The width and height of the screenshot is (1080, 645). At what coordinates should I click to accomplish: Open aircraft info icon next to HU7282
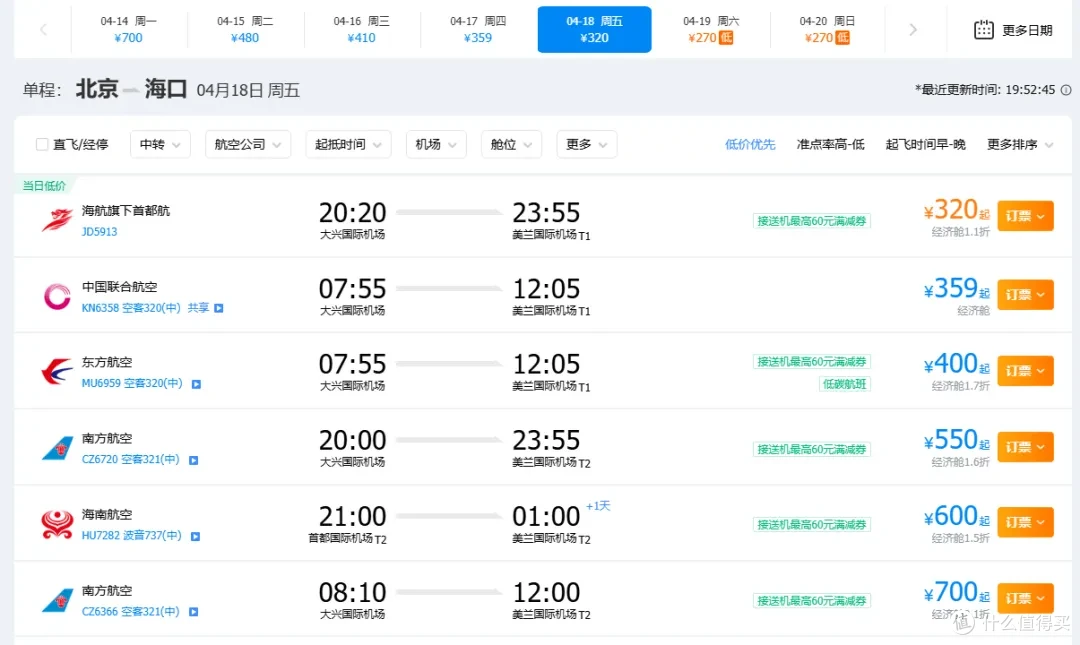(x=196, y=536)
